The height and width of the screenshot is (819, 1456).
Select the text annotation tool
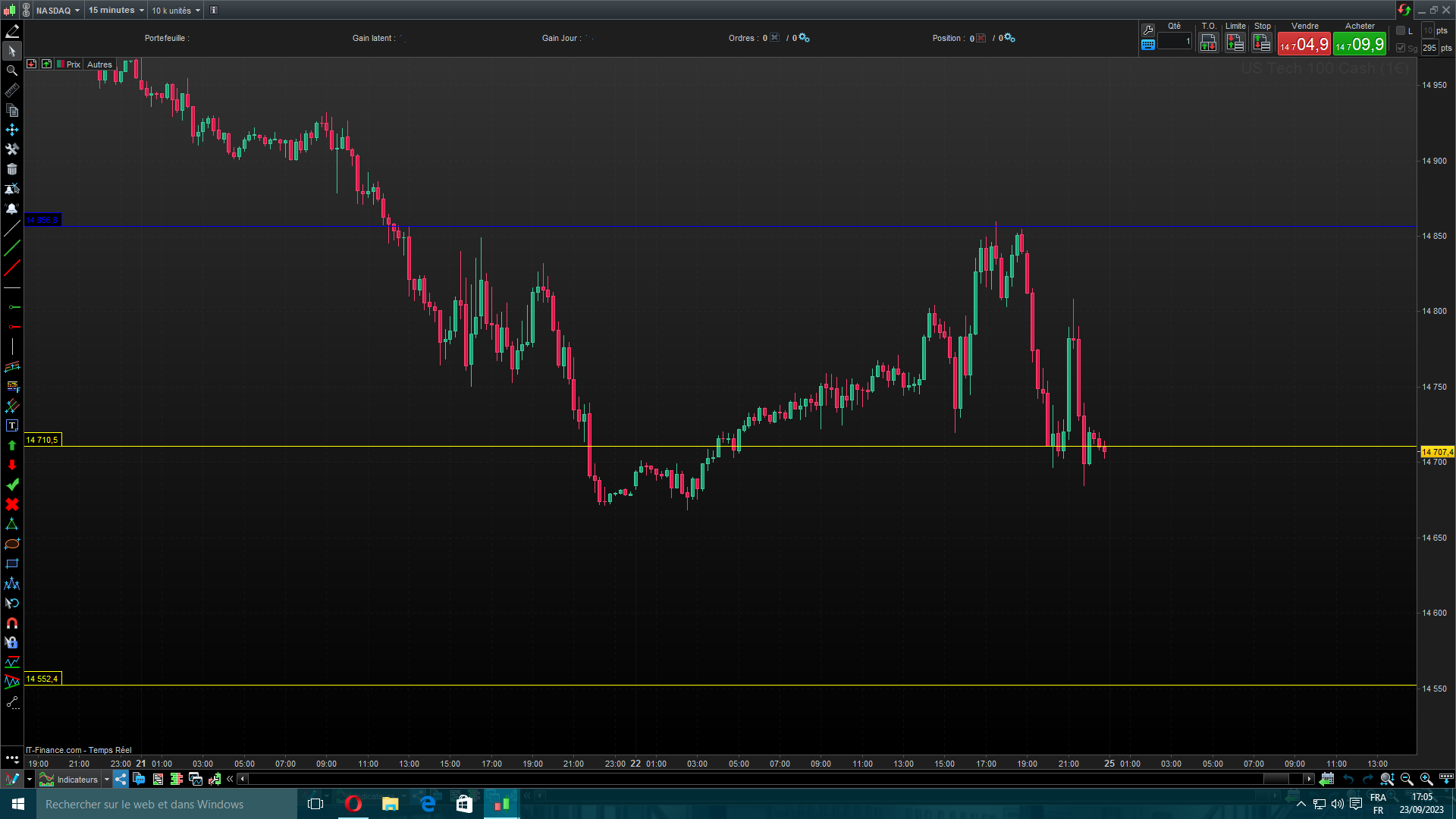pos(12,425)
